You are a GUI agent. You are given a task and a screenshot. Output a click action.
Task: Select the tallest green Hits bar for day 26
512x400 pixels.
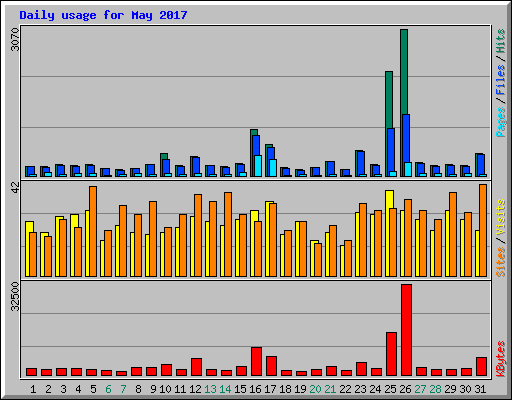[x=404, y=72]
